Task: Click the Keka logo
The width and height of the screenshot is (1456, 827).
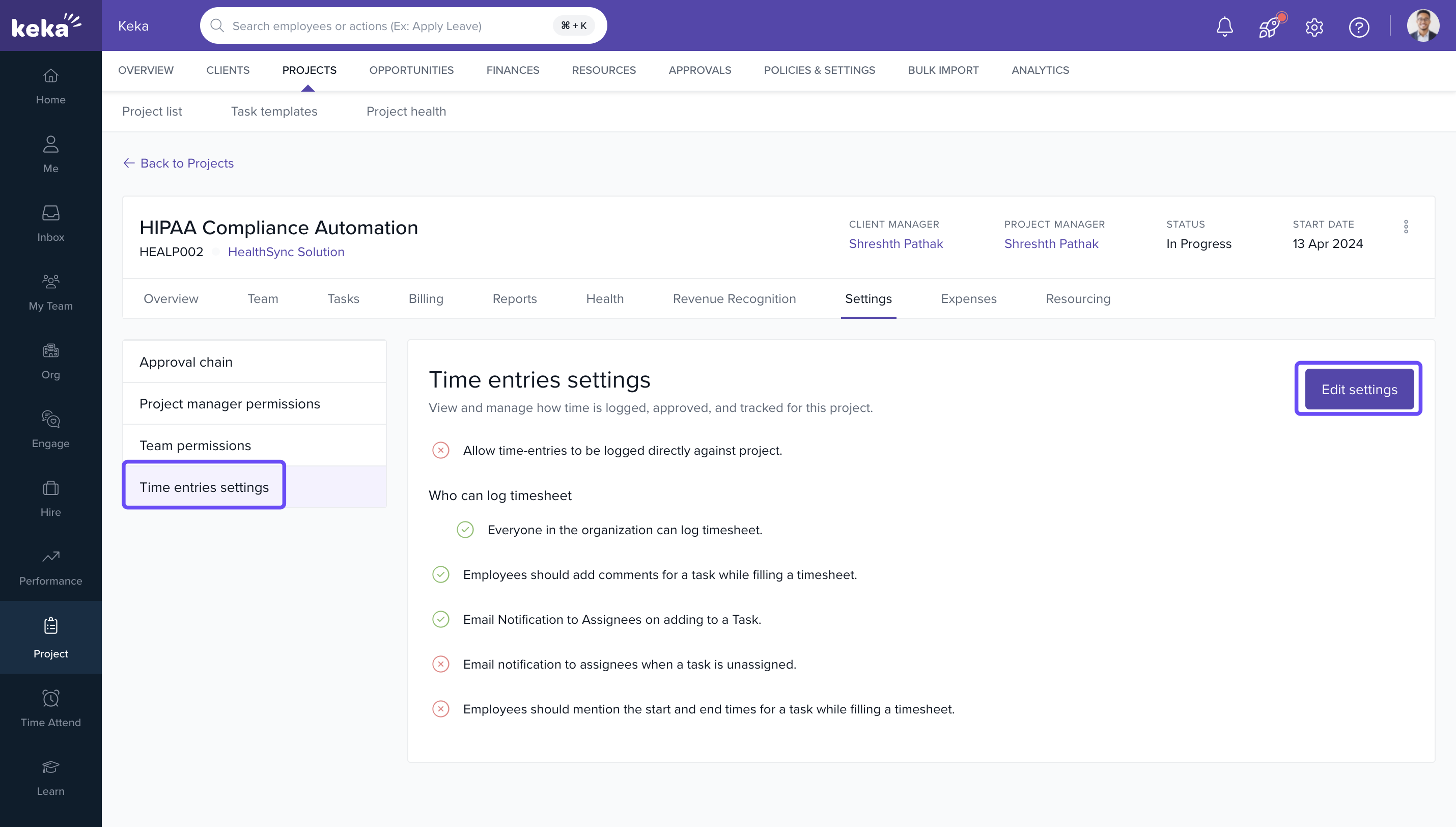Action: click(x=47, y=25)
